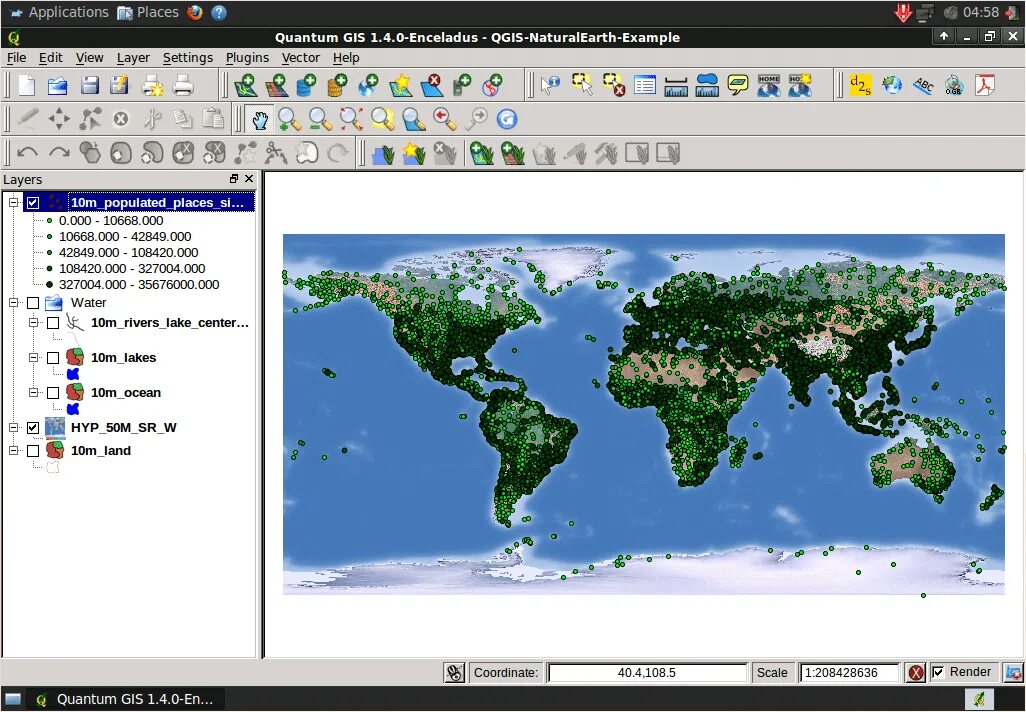Open the attribute table icon
1026x712 pixels.
(645, 86)
